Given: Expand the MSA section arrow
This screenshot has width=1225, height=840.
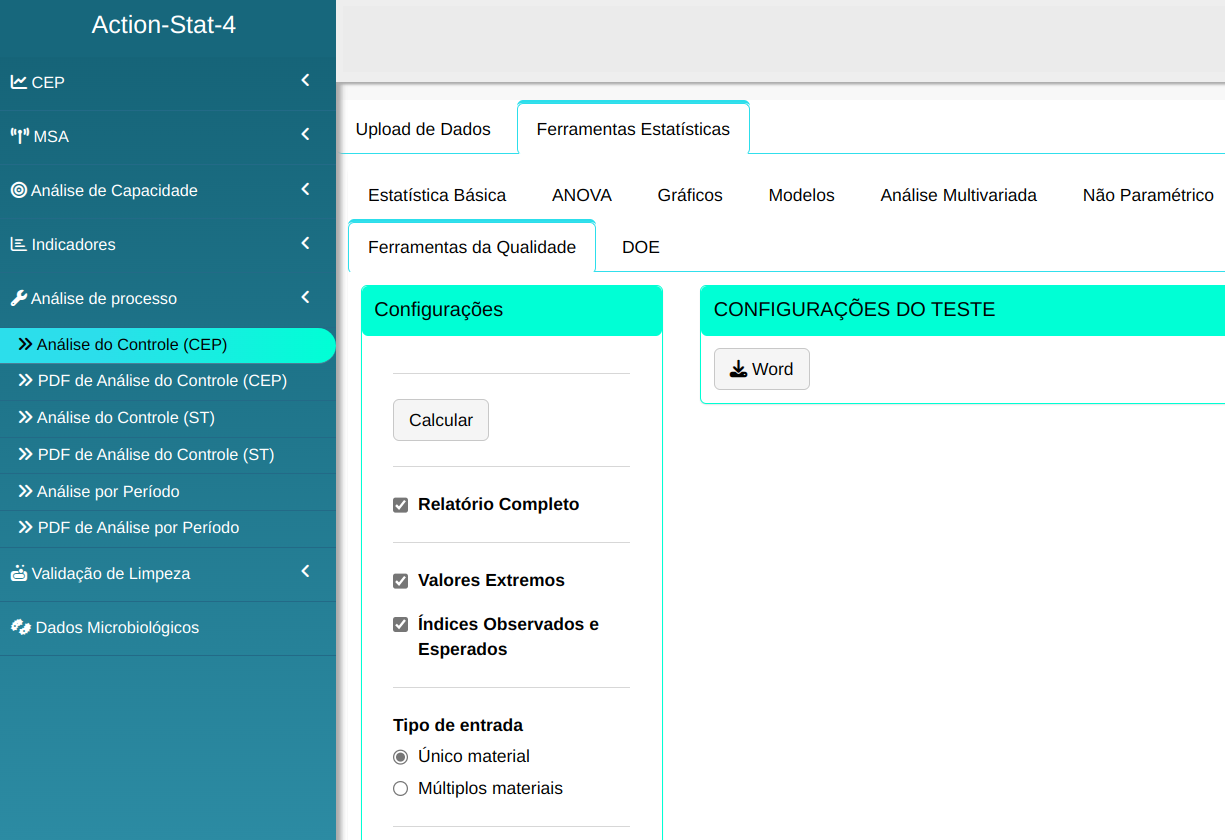Looking at the screenshot, I should coord(305,135).
